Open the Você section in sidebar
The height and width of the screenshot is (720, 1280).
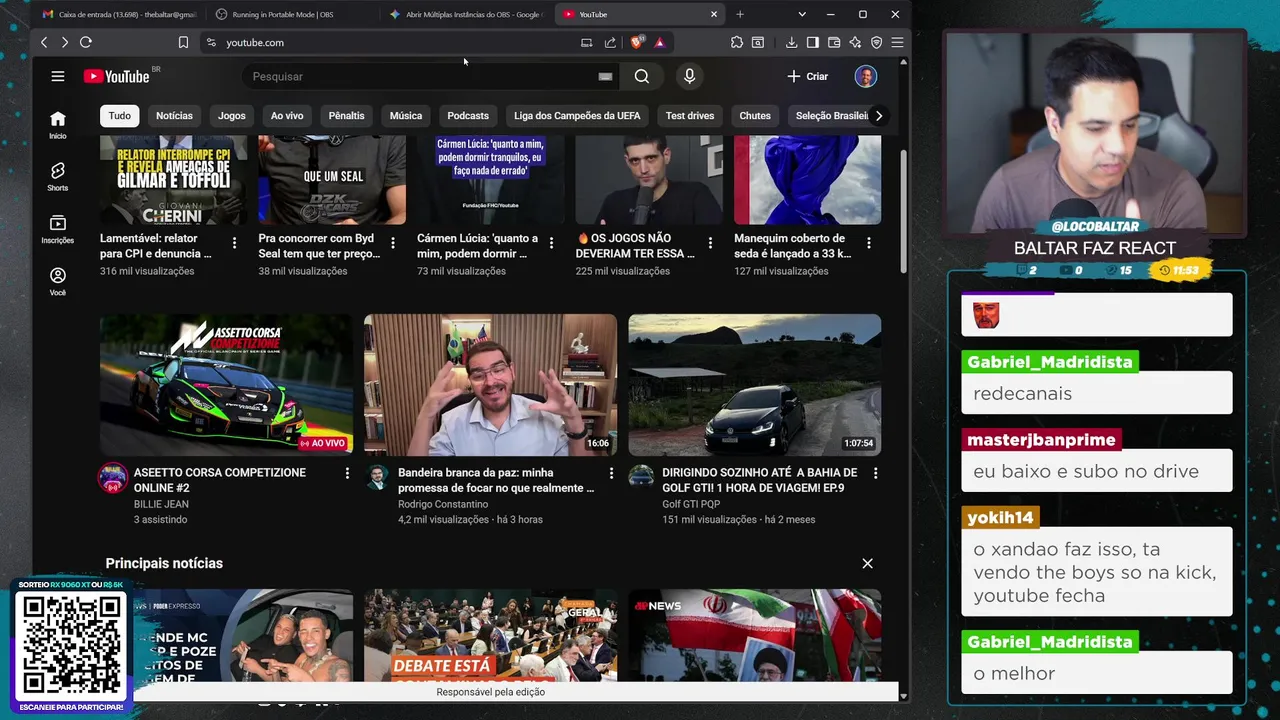pyautogui.click(x=58, y=281)
